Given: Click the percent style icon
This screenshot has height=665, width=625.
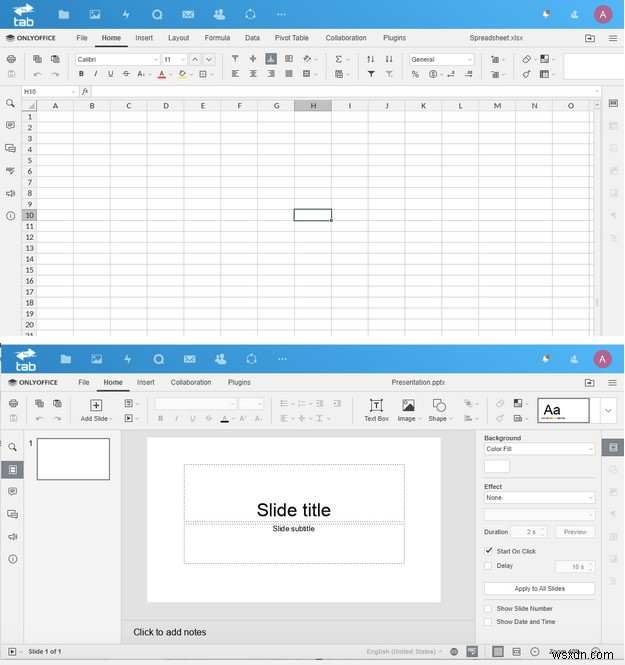Looking at the screenshot, I should point(415,74).
